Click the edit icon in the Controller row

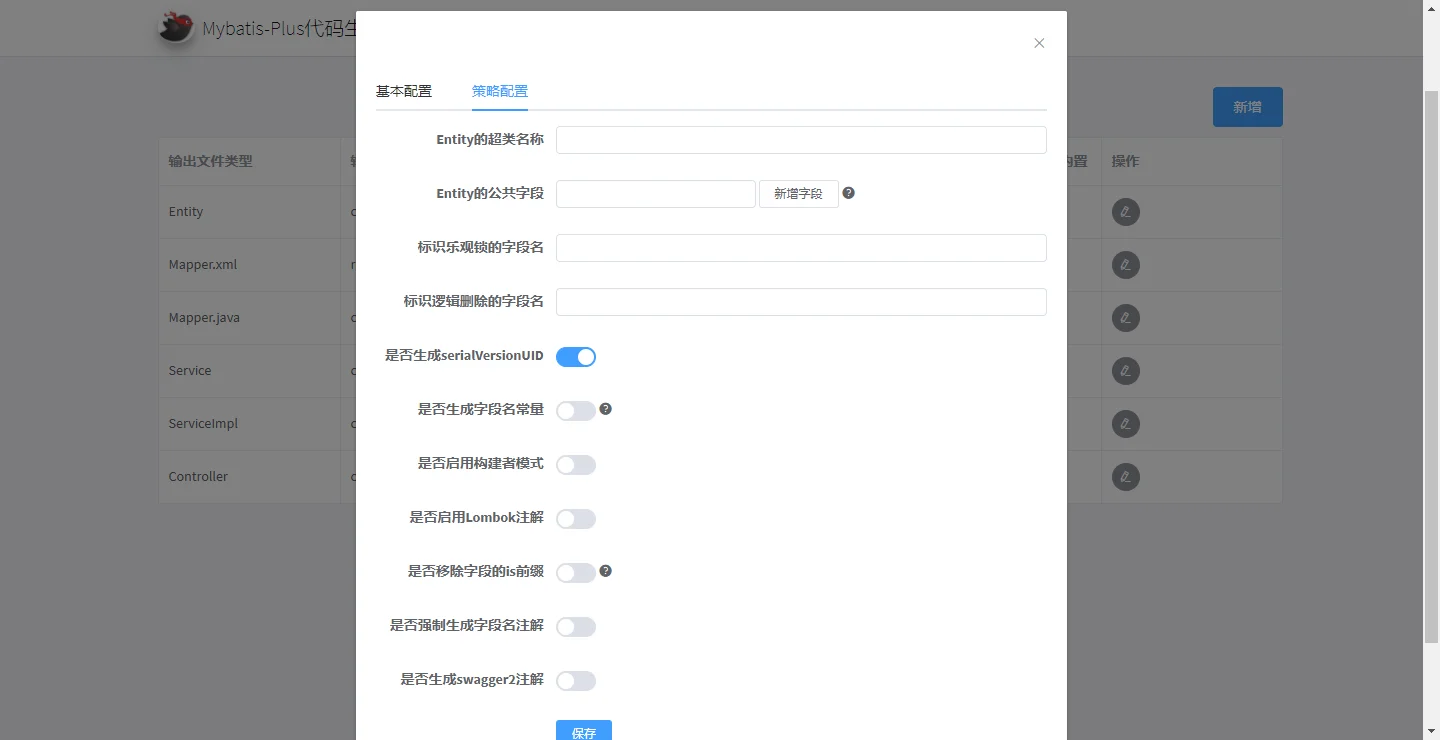[1126, 477]
